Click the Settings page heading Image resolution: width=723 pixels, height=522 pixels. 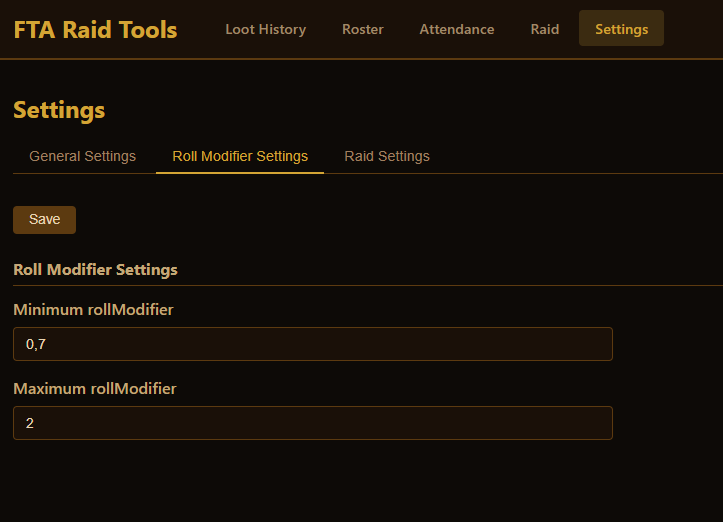(x=59, y=110)
